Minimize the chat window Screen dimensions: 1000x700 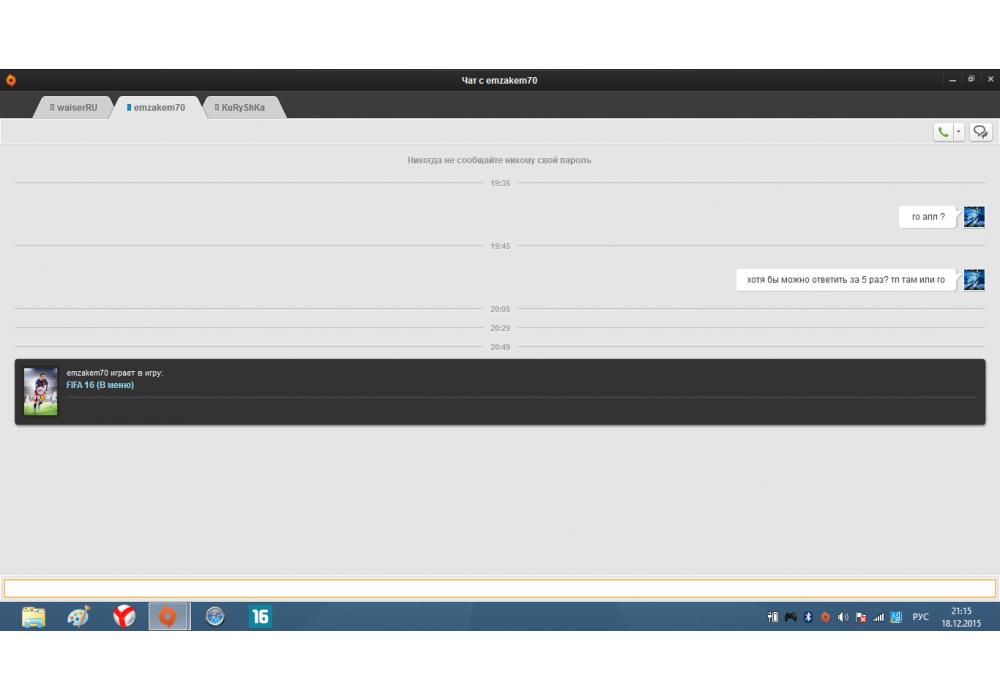point(952,80)
